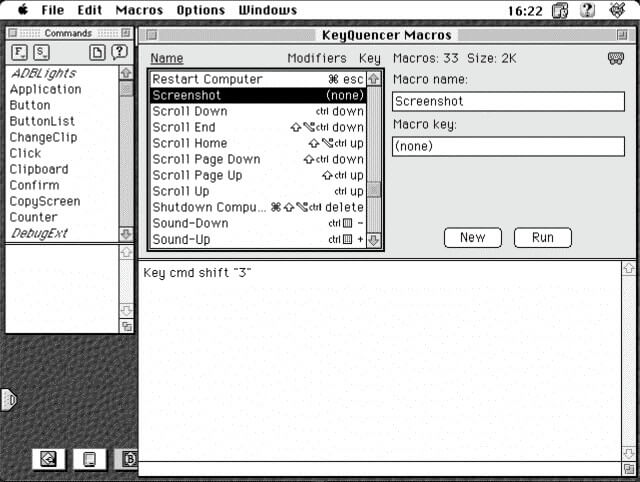Screen dimensions: 640x482
Task: Open the help balloon icon in Commands palette
Action: (x=119, y=53)
